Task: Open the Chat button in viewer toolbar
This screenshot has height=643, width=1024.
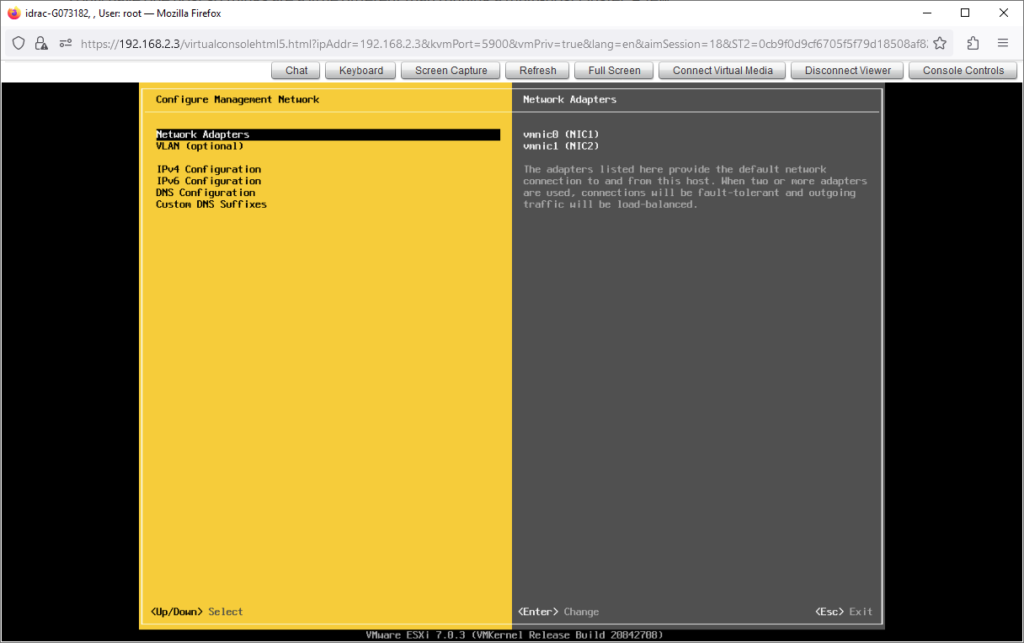Action: (296, 70)
